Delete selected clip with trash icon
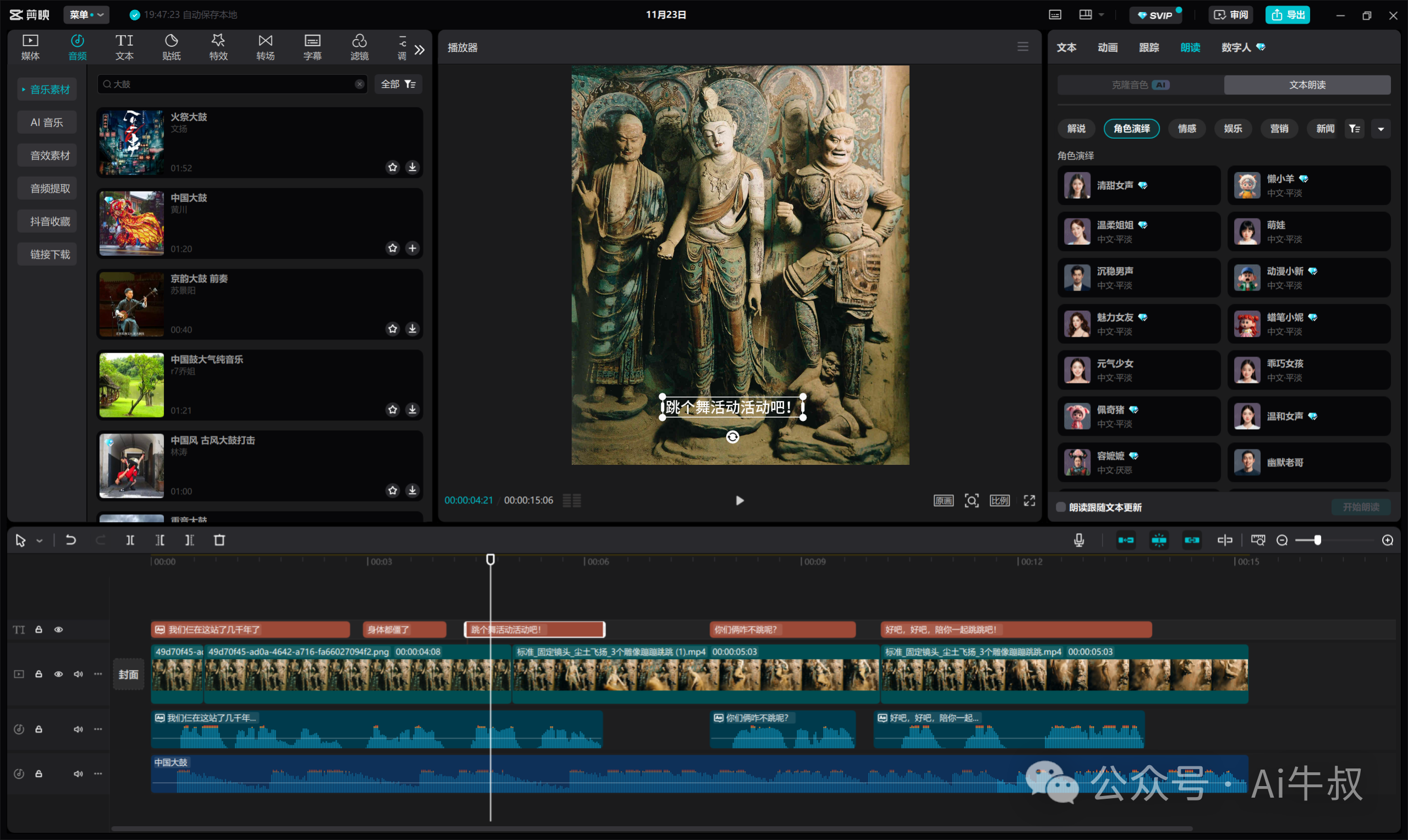The width and height of the screenshot is (1408, 840). click(x=219, y=540)
